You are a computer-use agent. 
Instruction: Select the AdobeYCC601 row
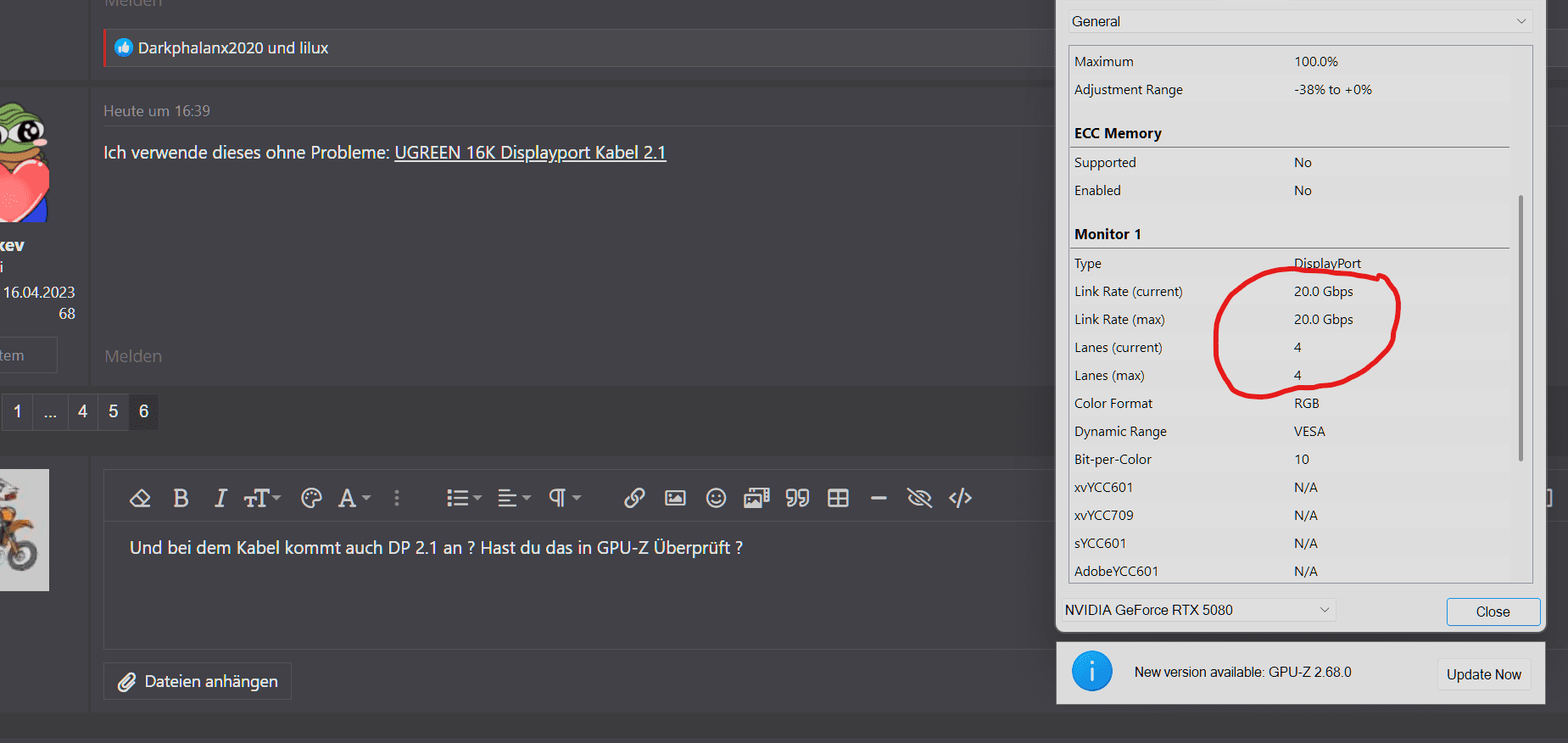tap(1289, 571)
